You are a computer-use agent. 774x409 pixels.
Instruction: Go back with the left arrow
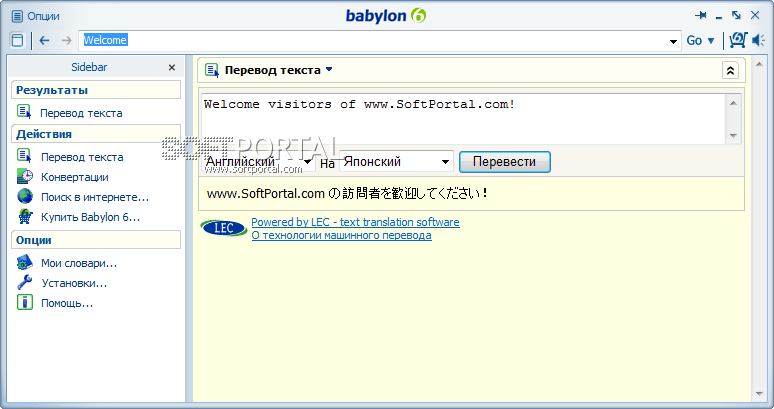point(44,40)
